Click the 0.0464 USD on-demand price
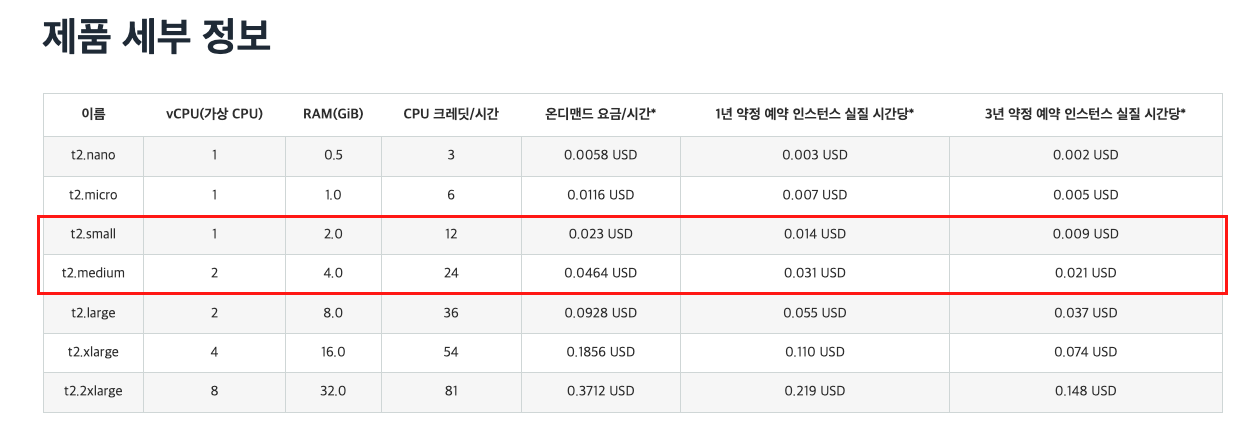Viewport: 1252px width, 424px height. 600,273
